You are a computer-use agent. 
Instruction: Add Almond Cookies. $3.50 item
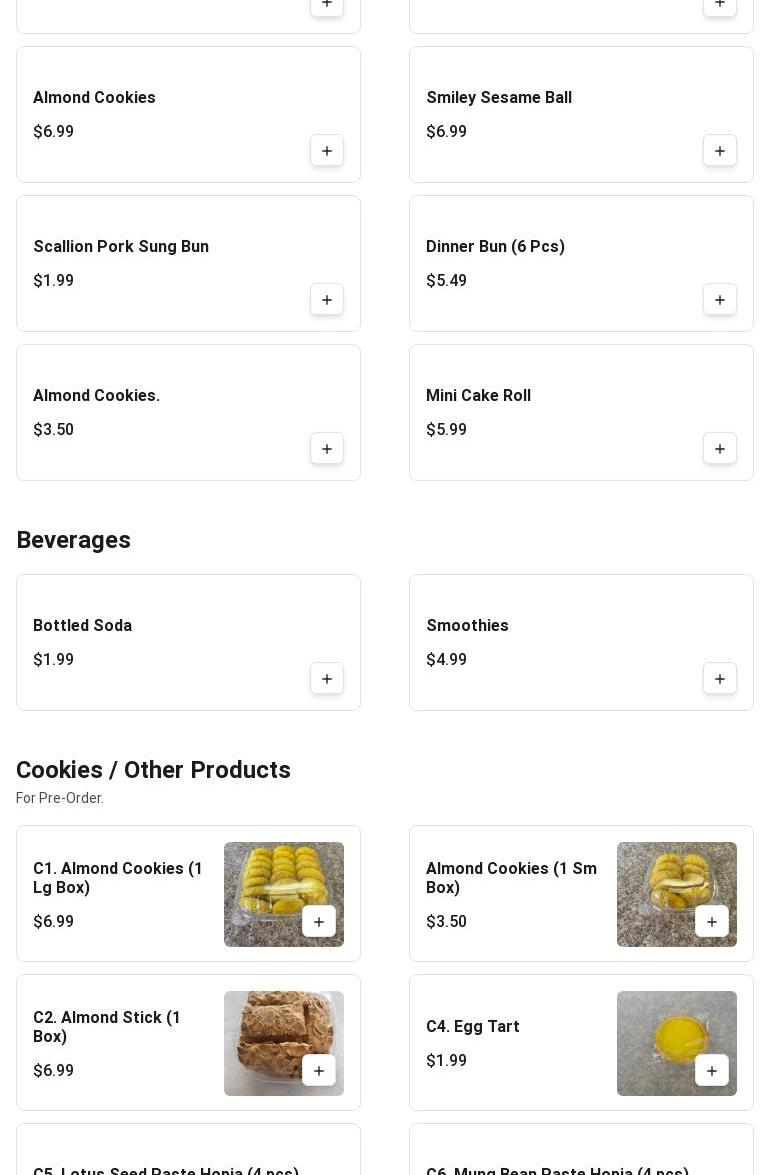[x=327, y=449]
